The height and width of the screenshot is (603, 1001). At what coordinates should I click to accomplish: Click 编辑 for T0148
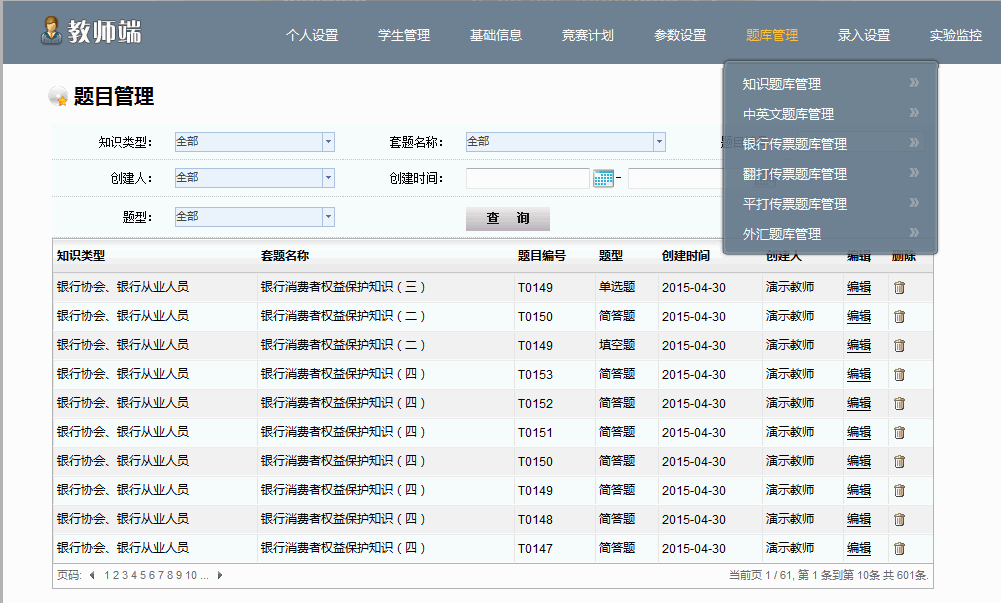pyautogui.click(x=859, y=519)
